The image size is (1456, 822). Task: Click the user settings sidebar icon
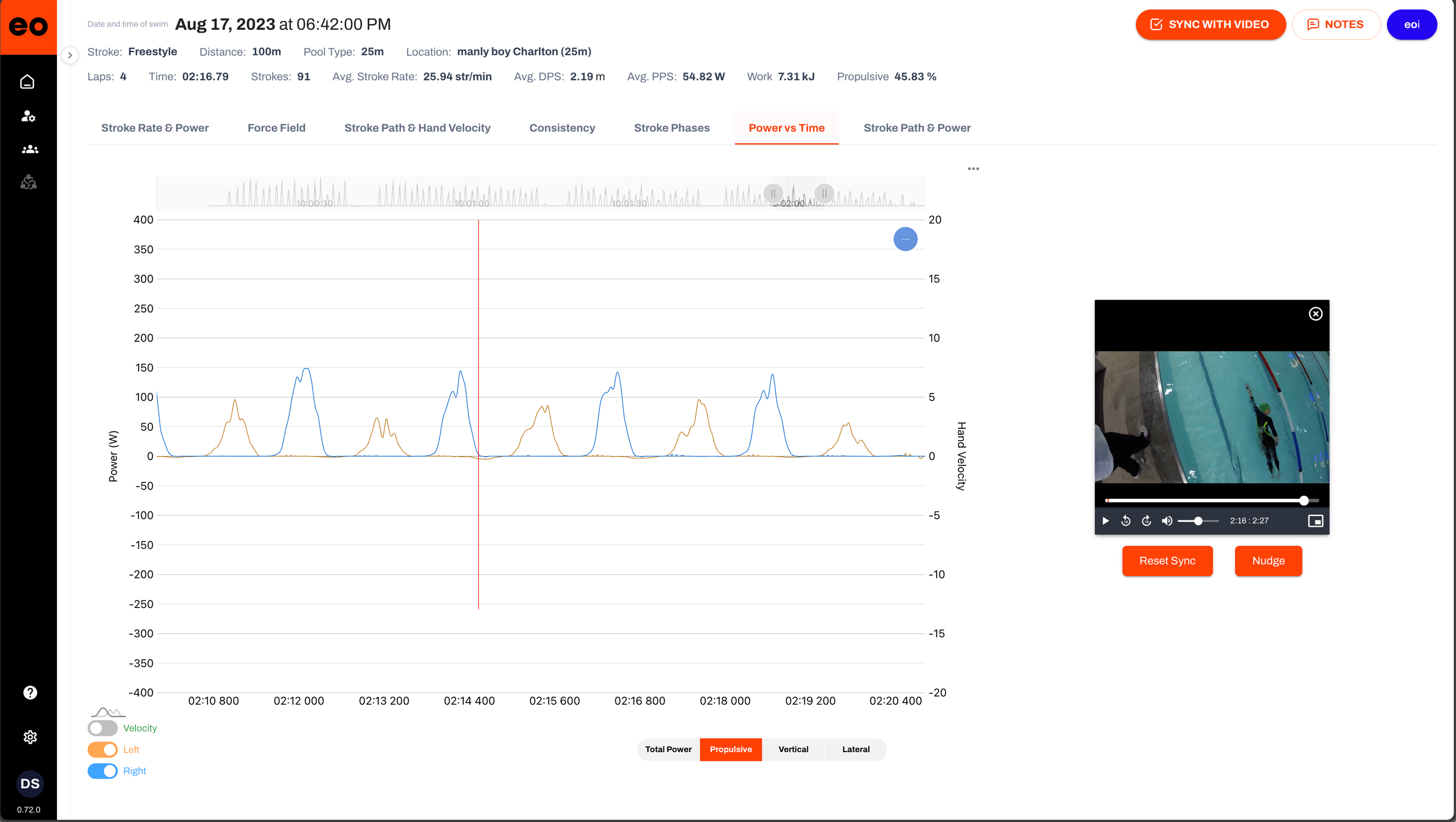28,116
